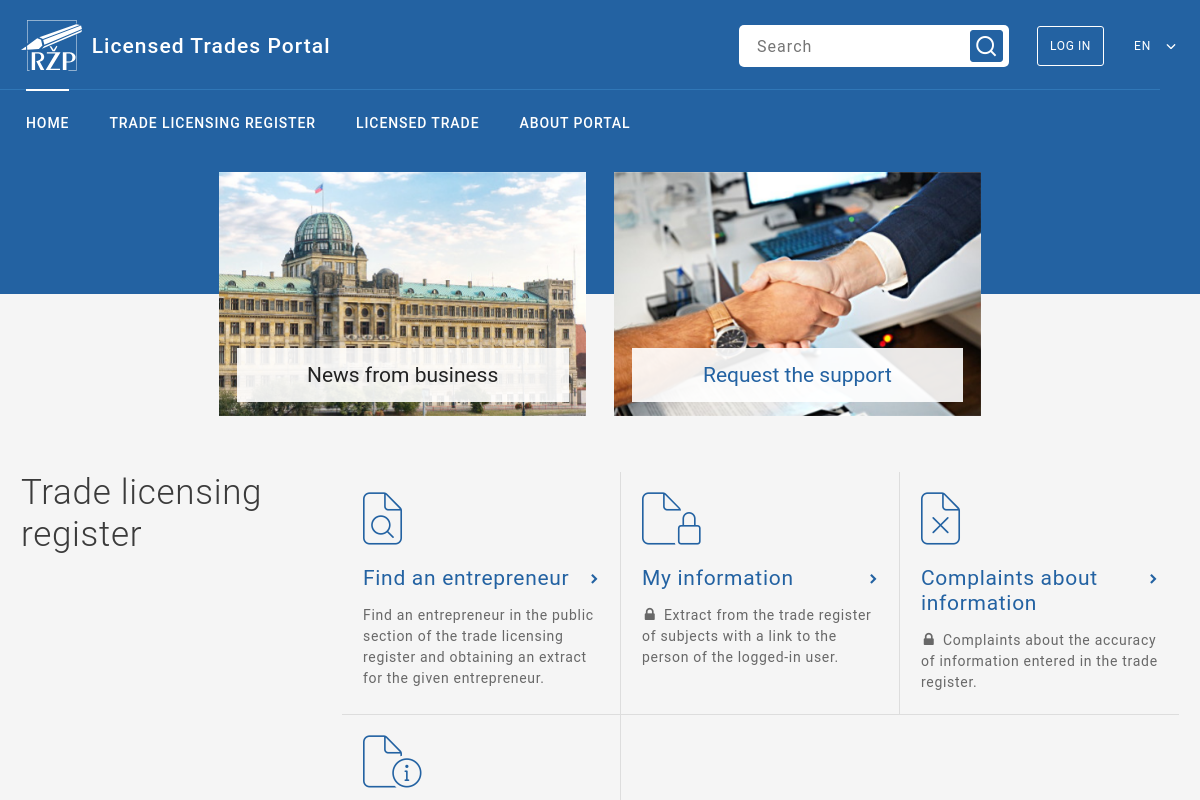Open the Trade Licensing Register menu
This screenshot has width=1200, height=800.
212,123
